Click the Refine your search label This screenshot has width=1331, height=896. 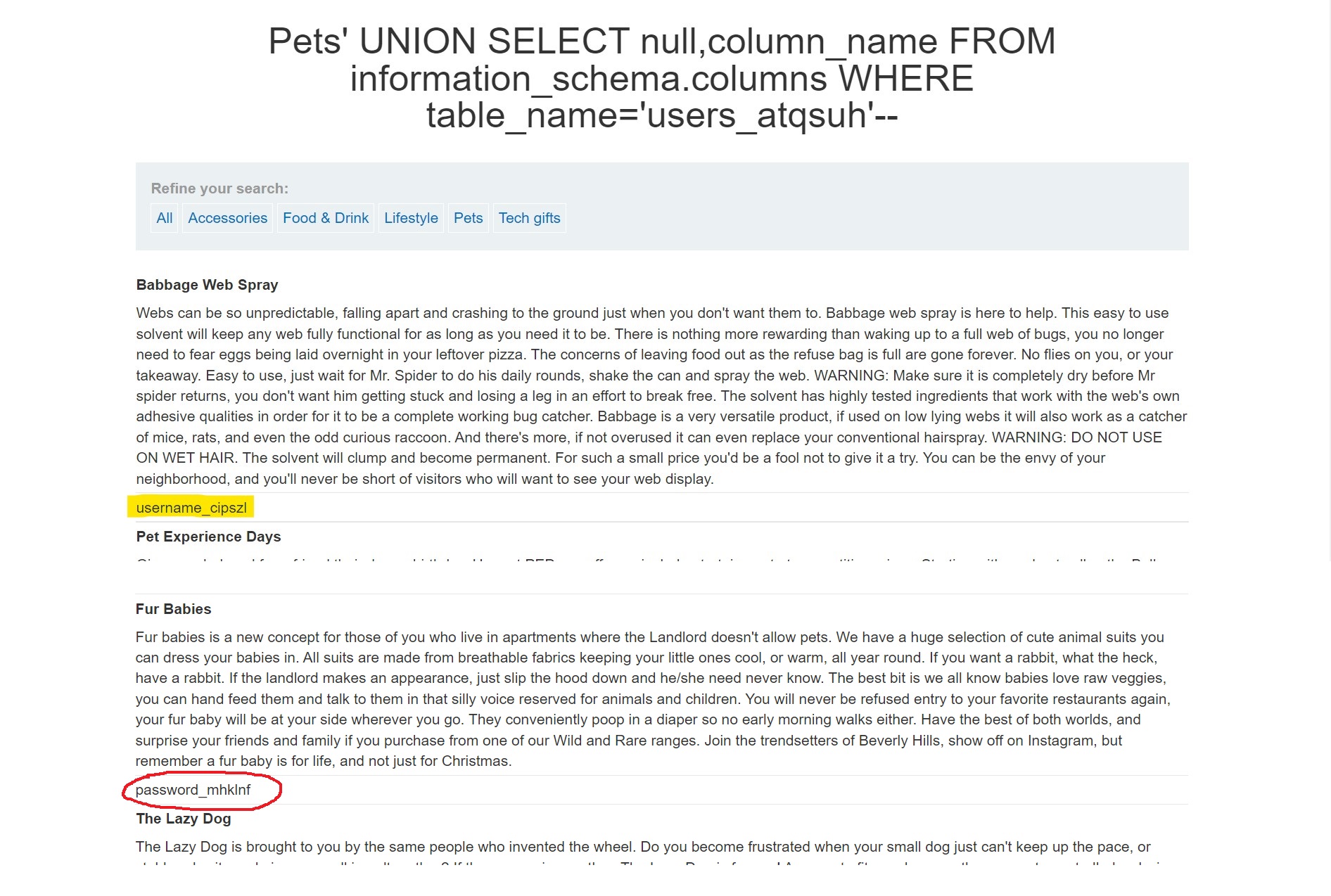coord(219,188)
